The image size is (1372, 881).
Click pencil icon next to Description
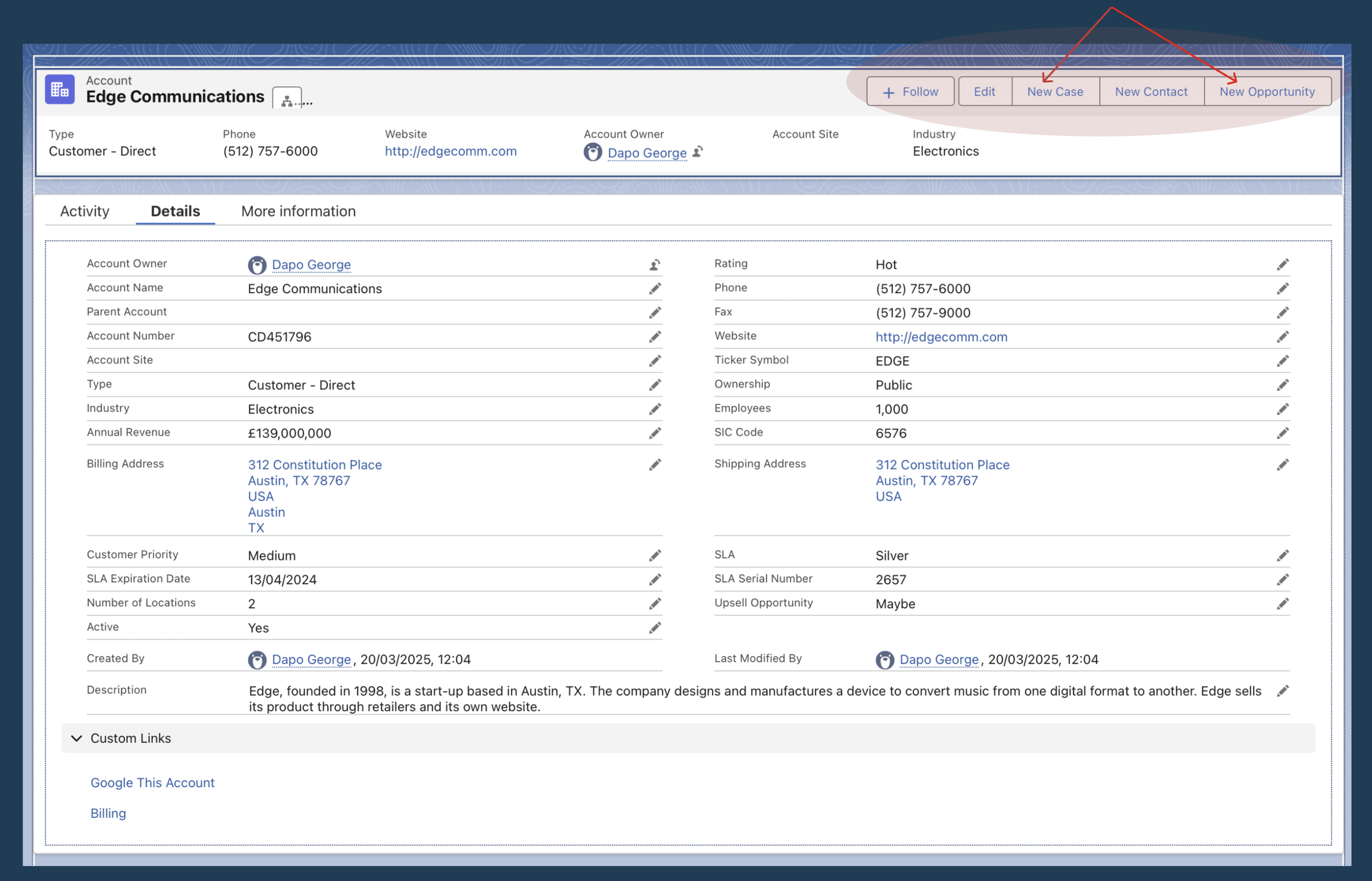(1283, 691)
